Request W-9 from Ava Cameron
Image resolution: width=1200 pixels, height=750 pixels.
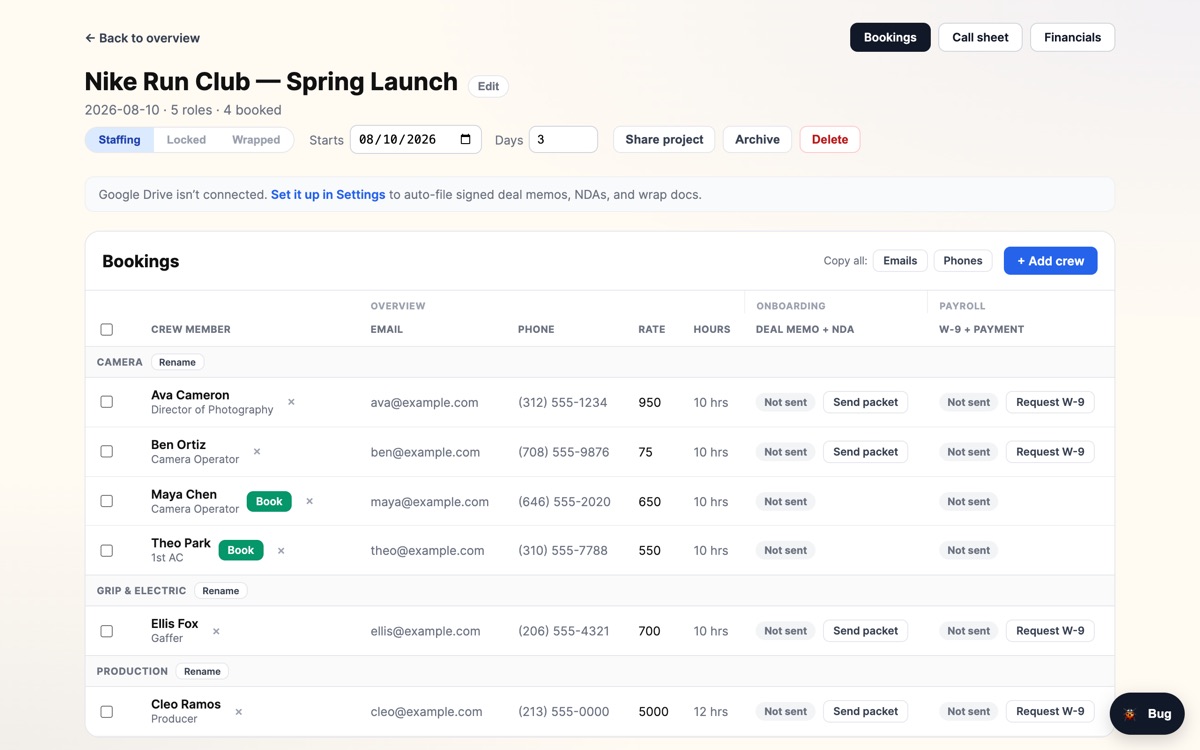pyautogui.click(x=1050, y=402)
